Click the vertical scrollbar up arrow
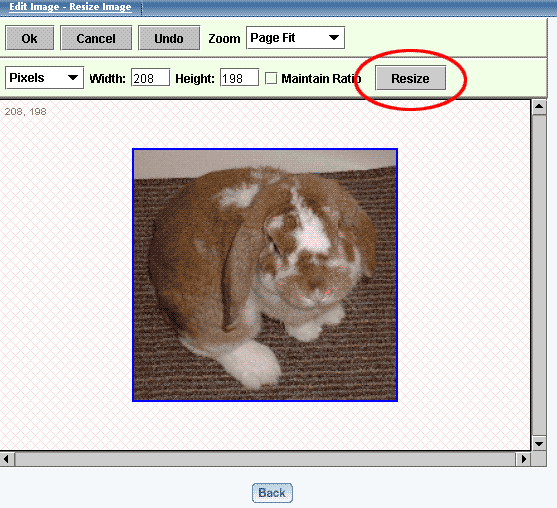This screenshot has height=508, width=557. [x=539, y=107]
